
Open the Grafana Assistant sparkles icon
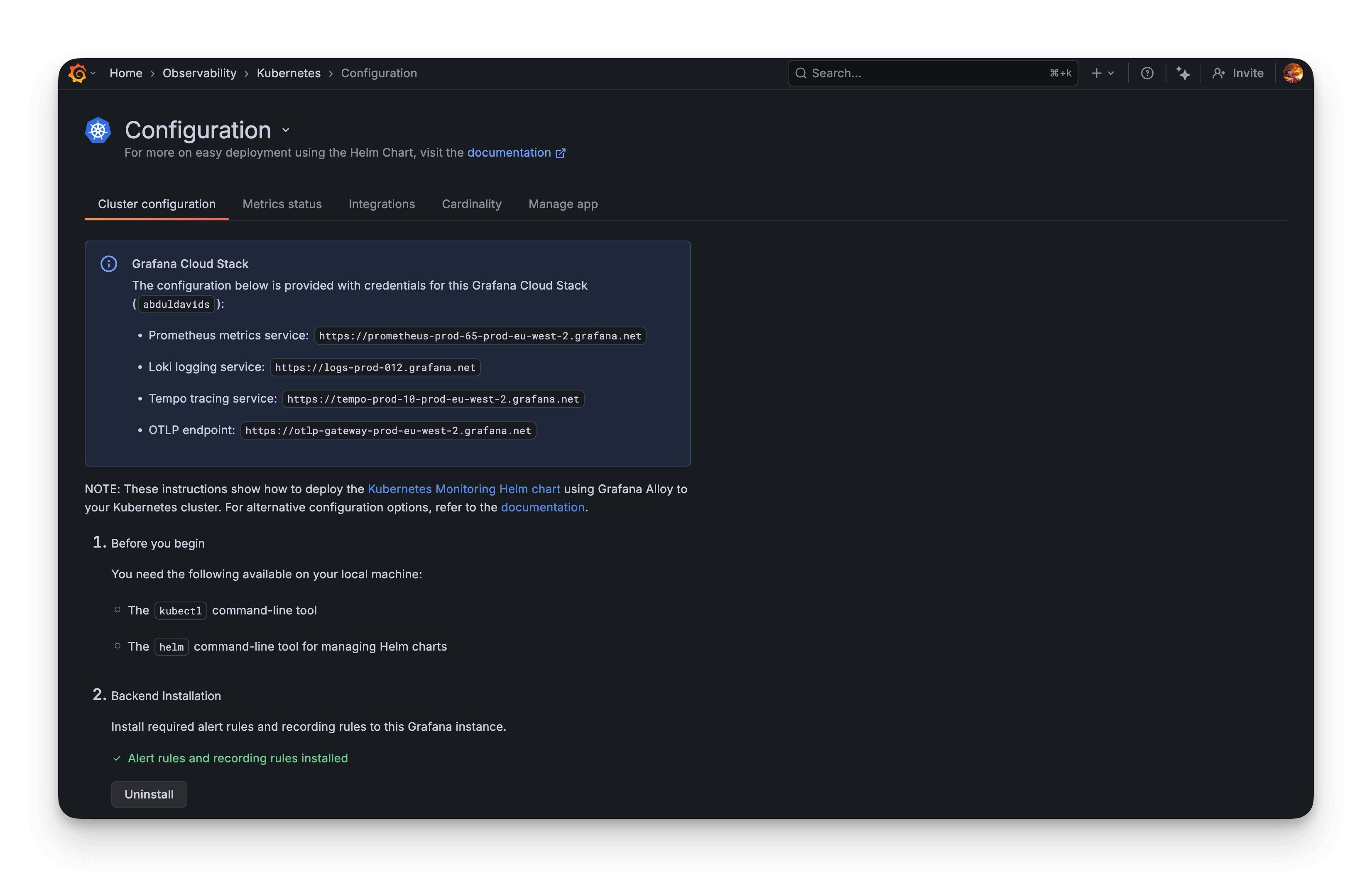tap(1183, 73)
